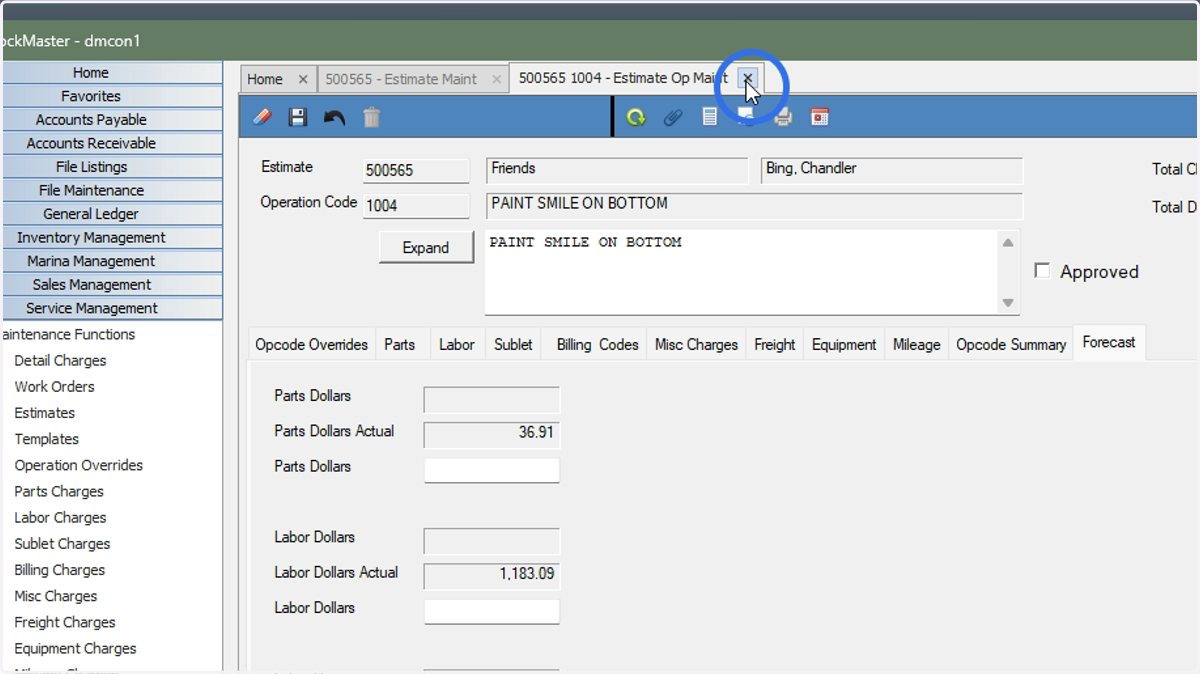This screenshot has width=1200, height=674.
Task: Click the editable Parts Dollars input field
Action: point(492,470)
